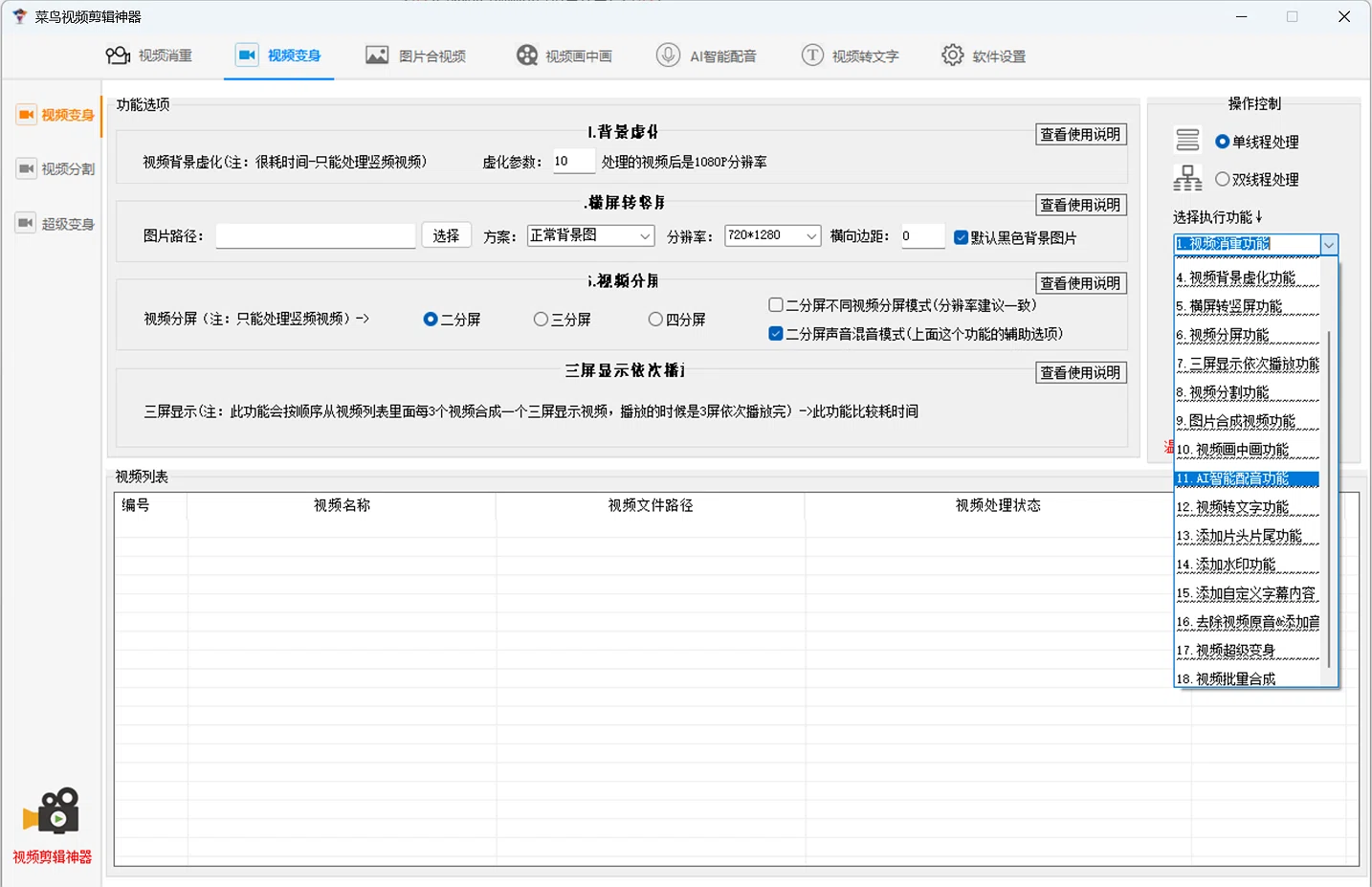Image resolution: width=1372 pixels, height=887 pixels.
Task: Expand the 方案 正常背景图 dropdown
Action: 590,235
